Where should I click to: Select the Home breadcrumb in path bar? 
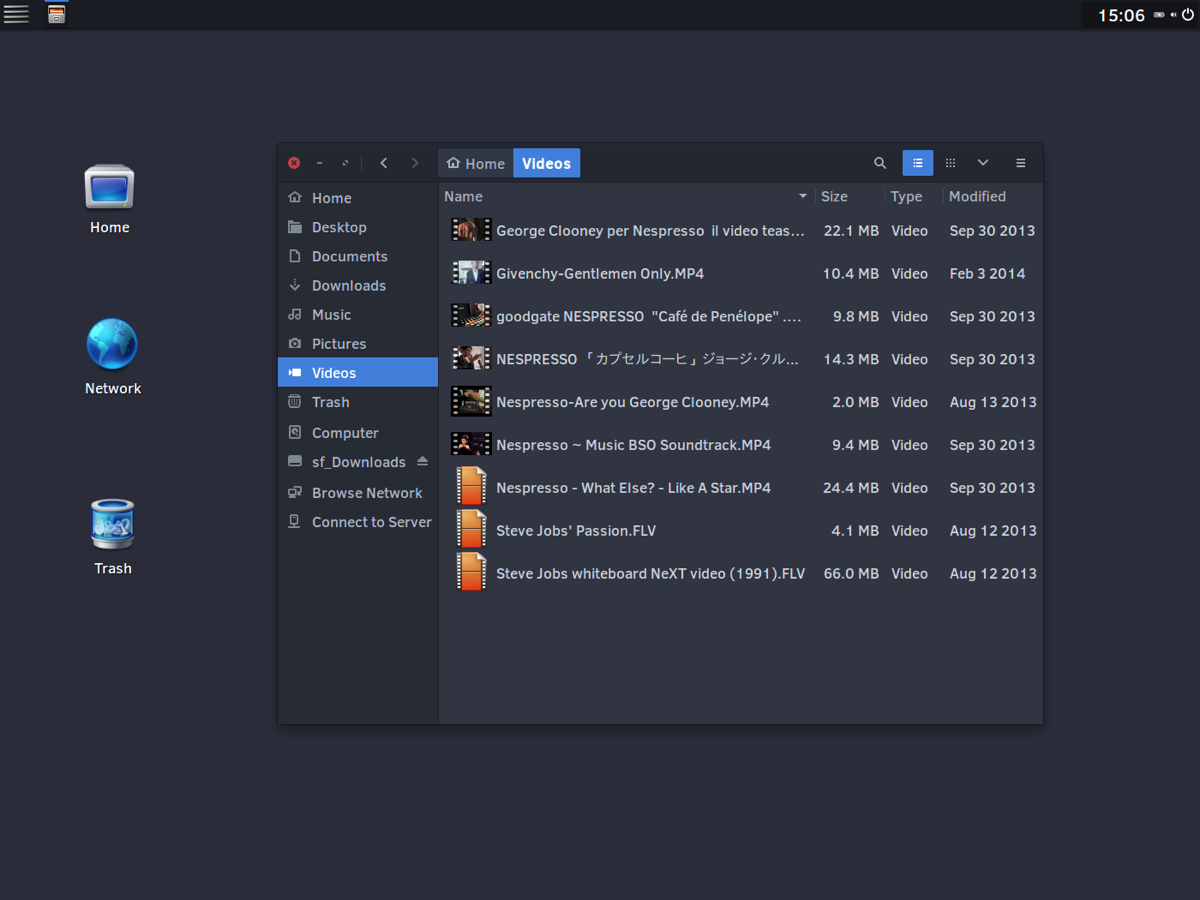476,163
